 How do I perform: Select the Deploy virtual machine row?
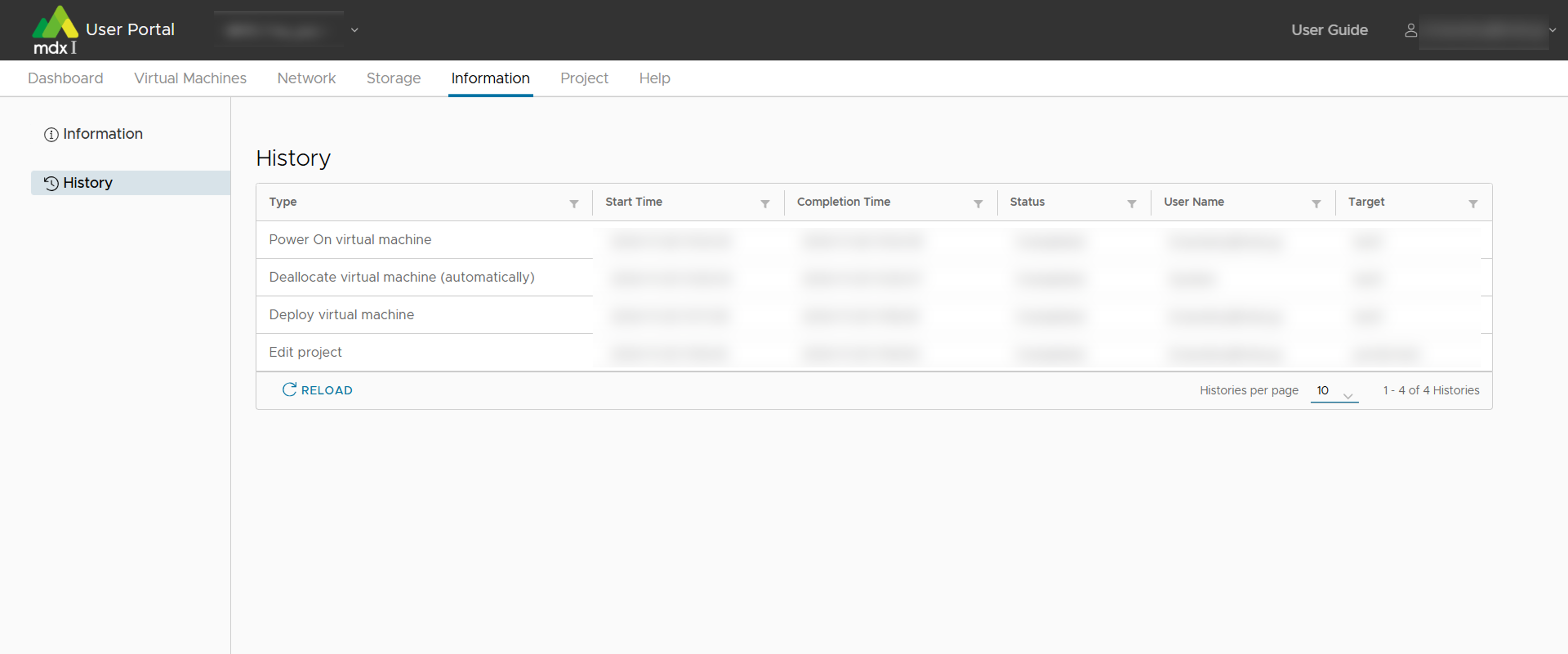(341, 315)
